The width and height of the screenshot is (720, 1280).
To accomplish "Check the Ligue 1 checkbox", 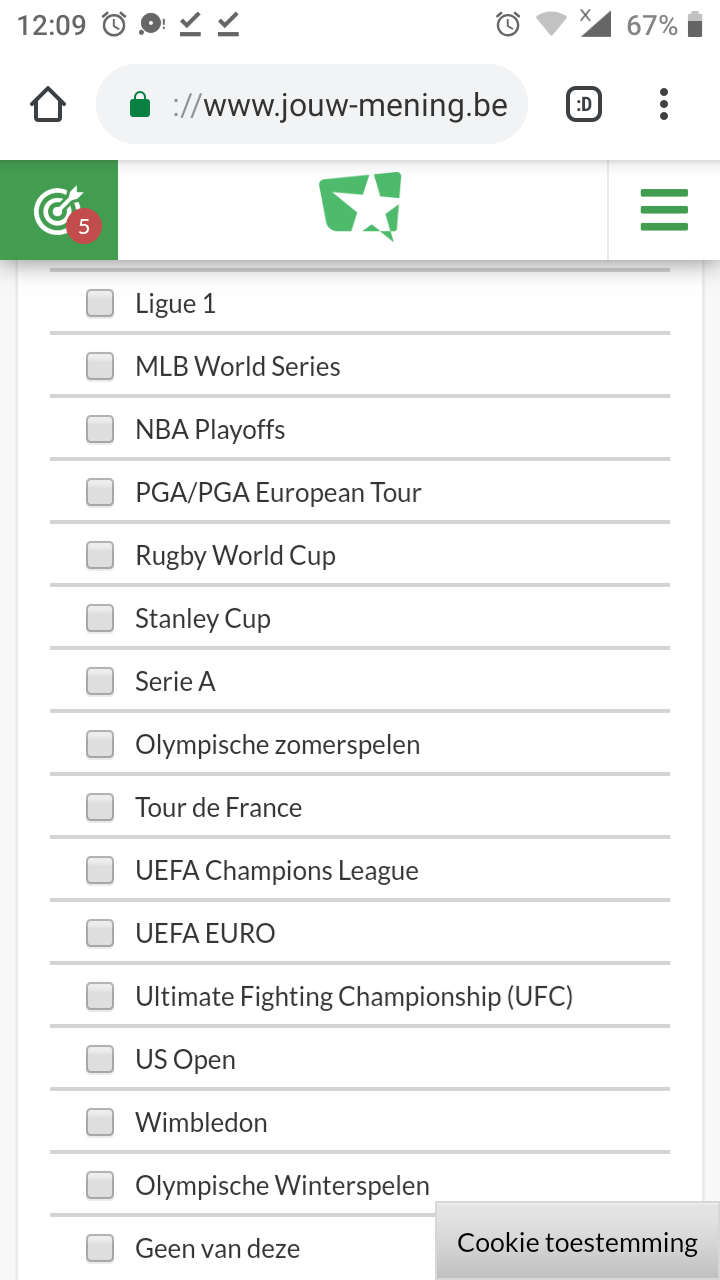I will point(100,303).
